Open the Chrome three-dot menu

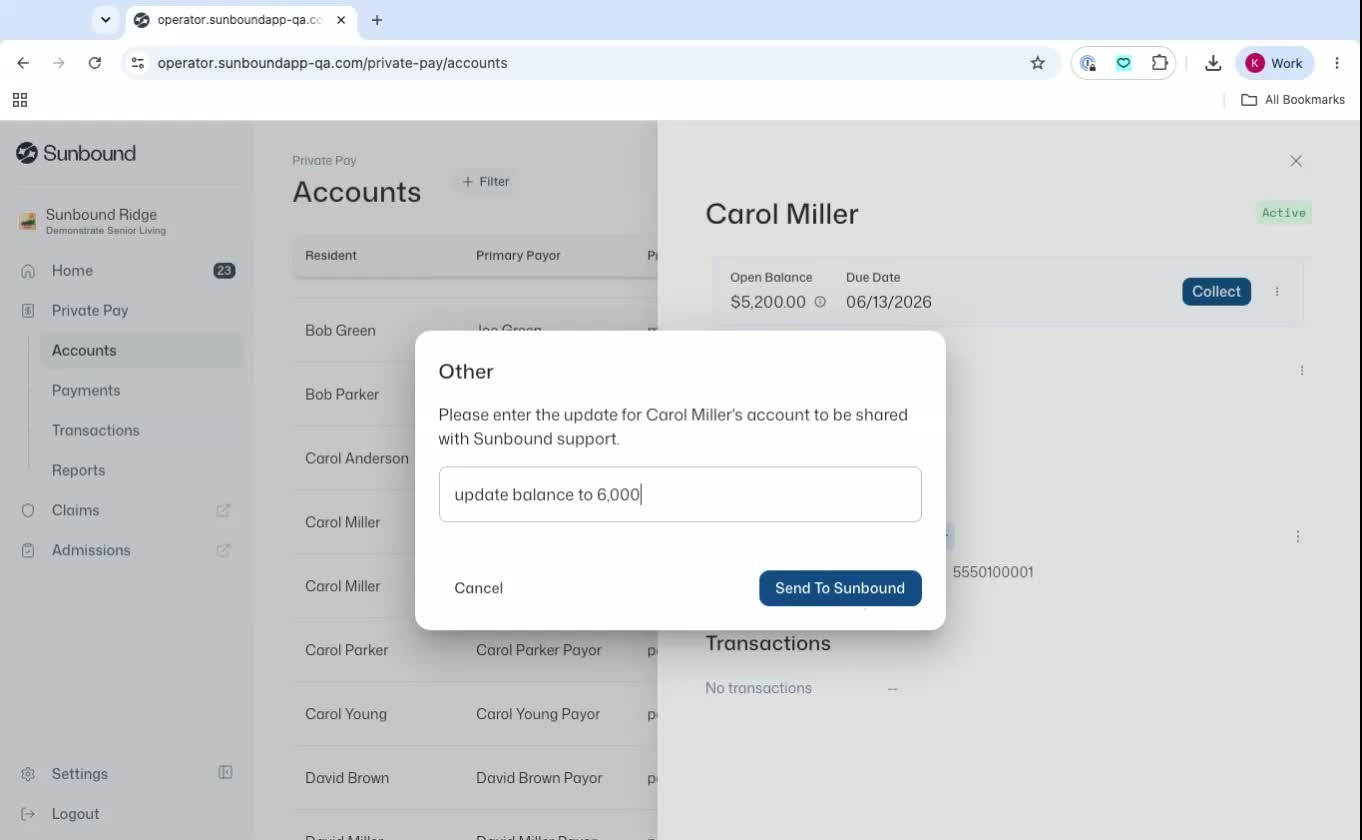[1337, 63]
